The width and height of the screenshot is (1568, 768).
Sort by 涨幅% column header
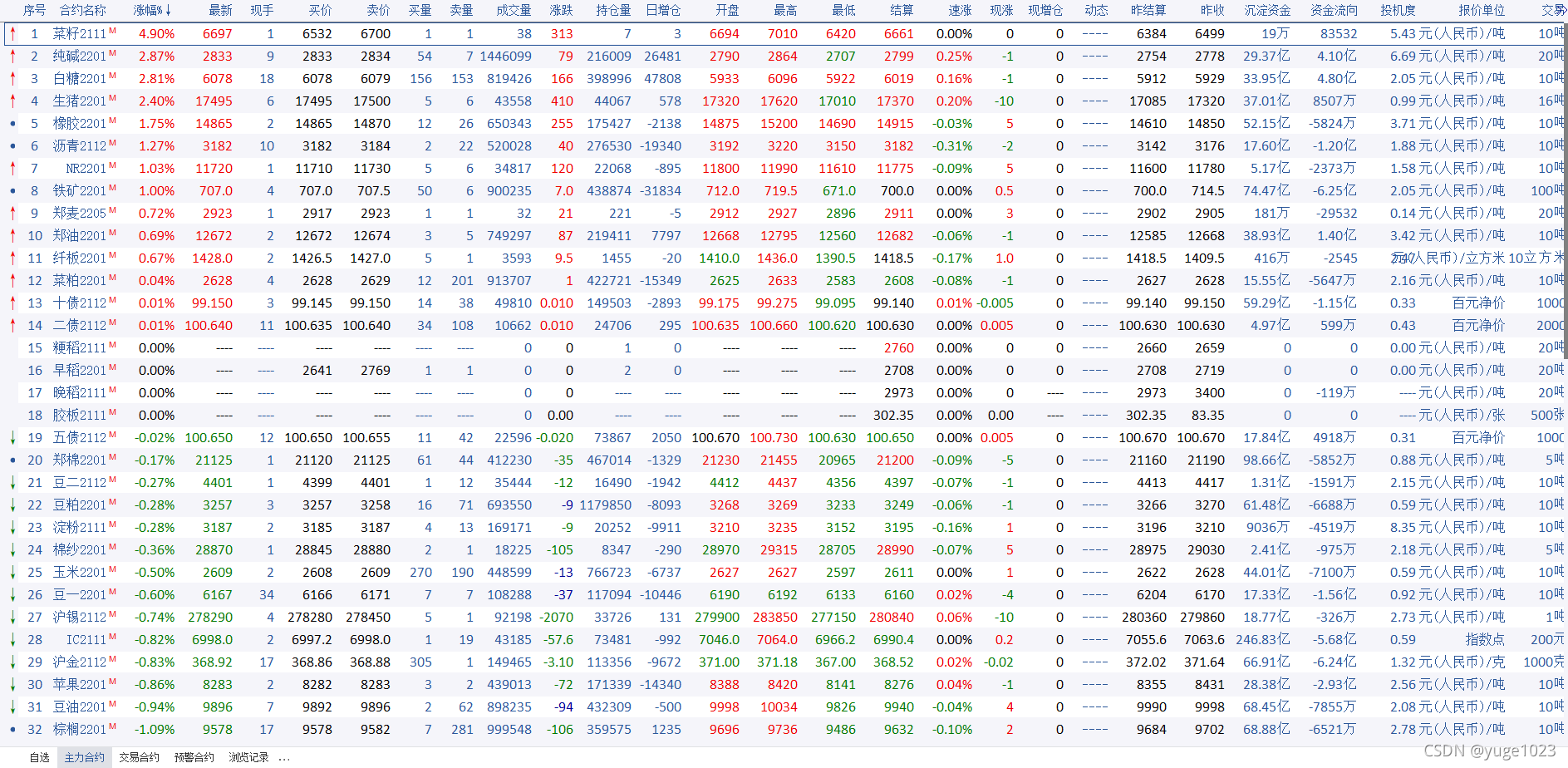pyautogui.click(x=152, y=10)
